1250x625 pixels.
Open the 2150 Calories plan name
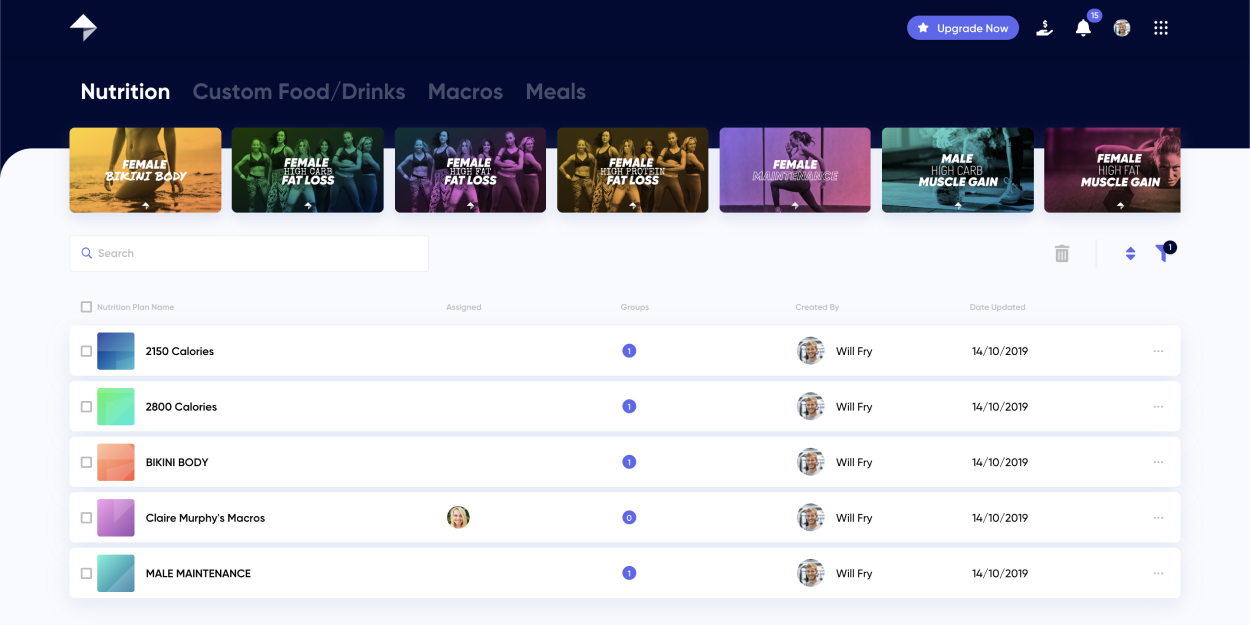[x=180, y=351]
